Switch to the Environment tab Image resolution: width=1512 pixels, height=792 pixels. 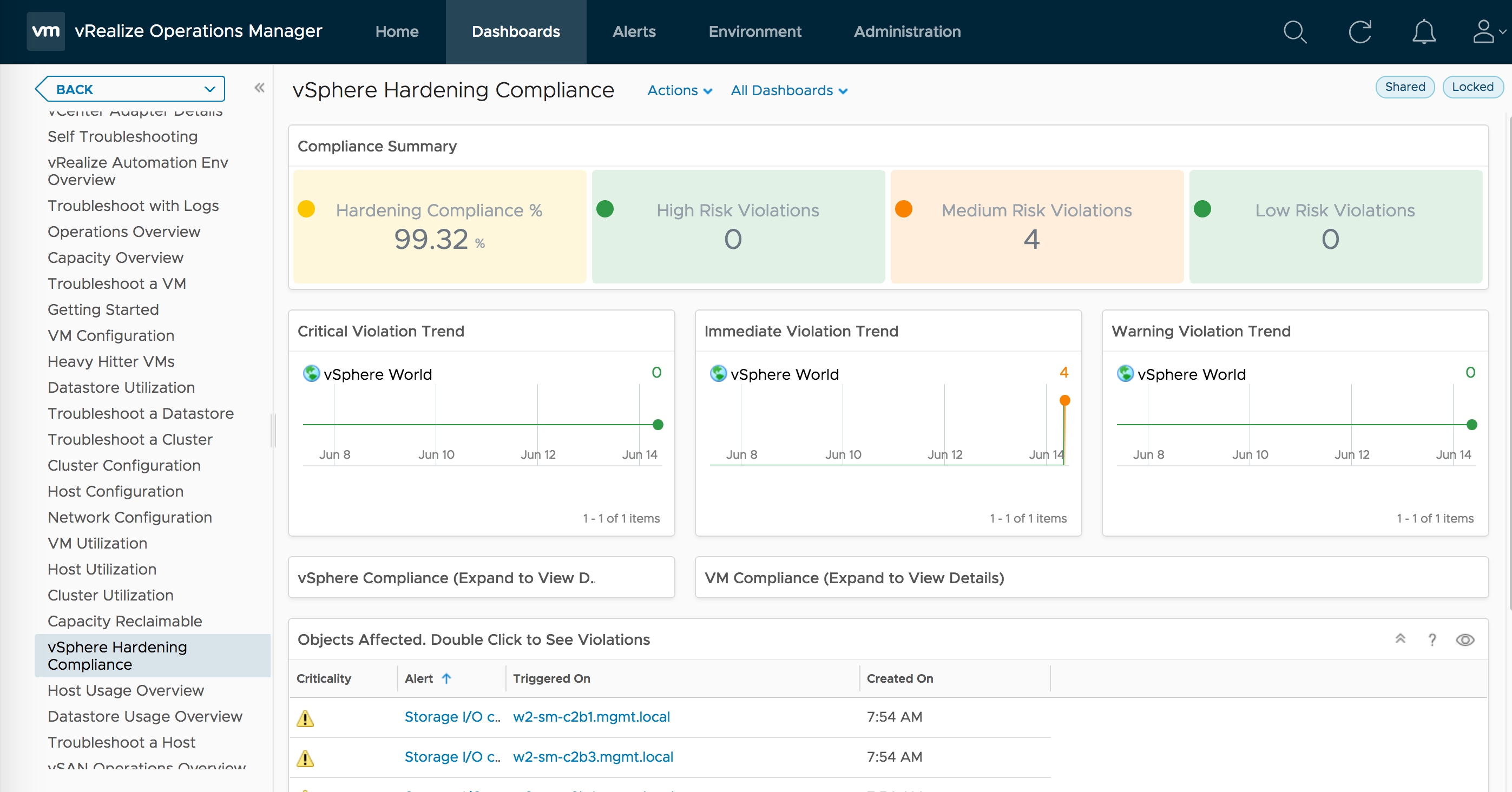click(755, 32)
